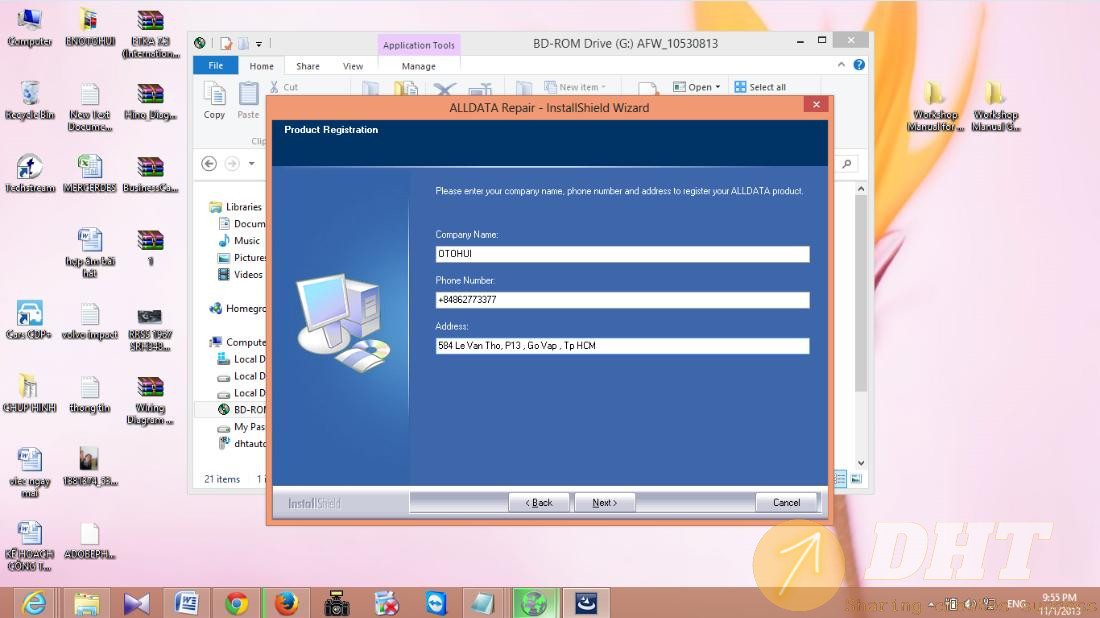This screenshot has height=618, width=1100.
Task: Click Select all in the ribbon
Action: pyautogui.click(x=760, y=87)
